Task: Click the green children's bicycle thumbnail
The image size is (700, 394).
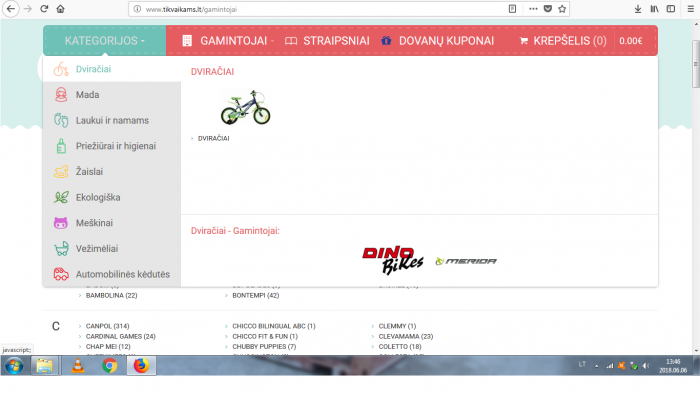Action: coord(246,108)
